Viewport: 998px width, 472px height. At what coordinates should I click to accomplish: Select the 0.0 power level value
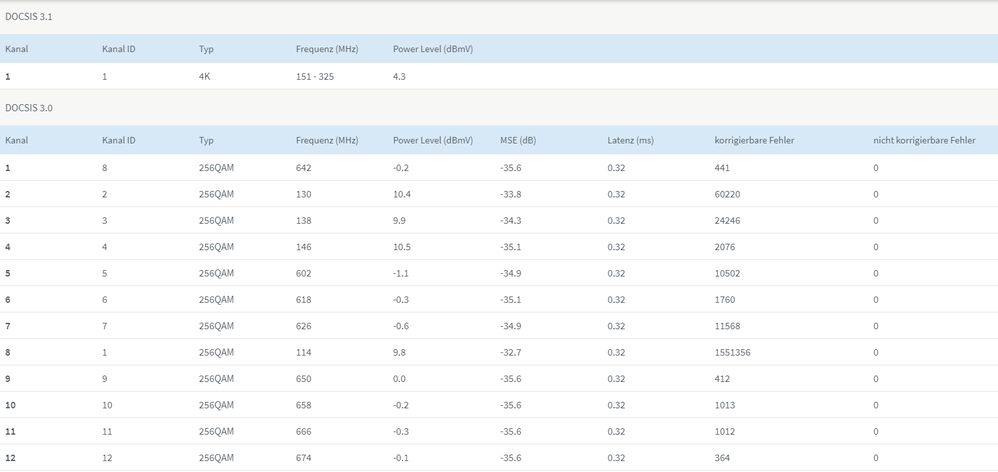click(399, 379)
